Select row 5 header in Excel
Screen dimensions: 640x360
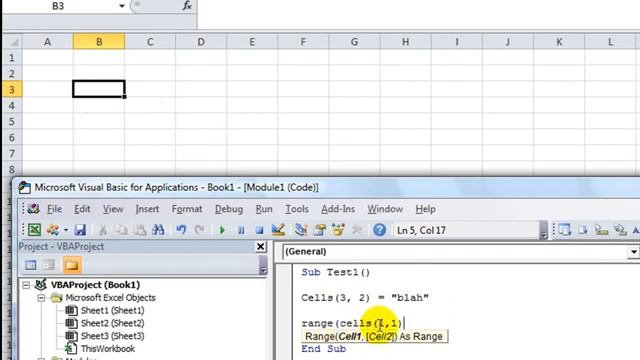(12, 122)
